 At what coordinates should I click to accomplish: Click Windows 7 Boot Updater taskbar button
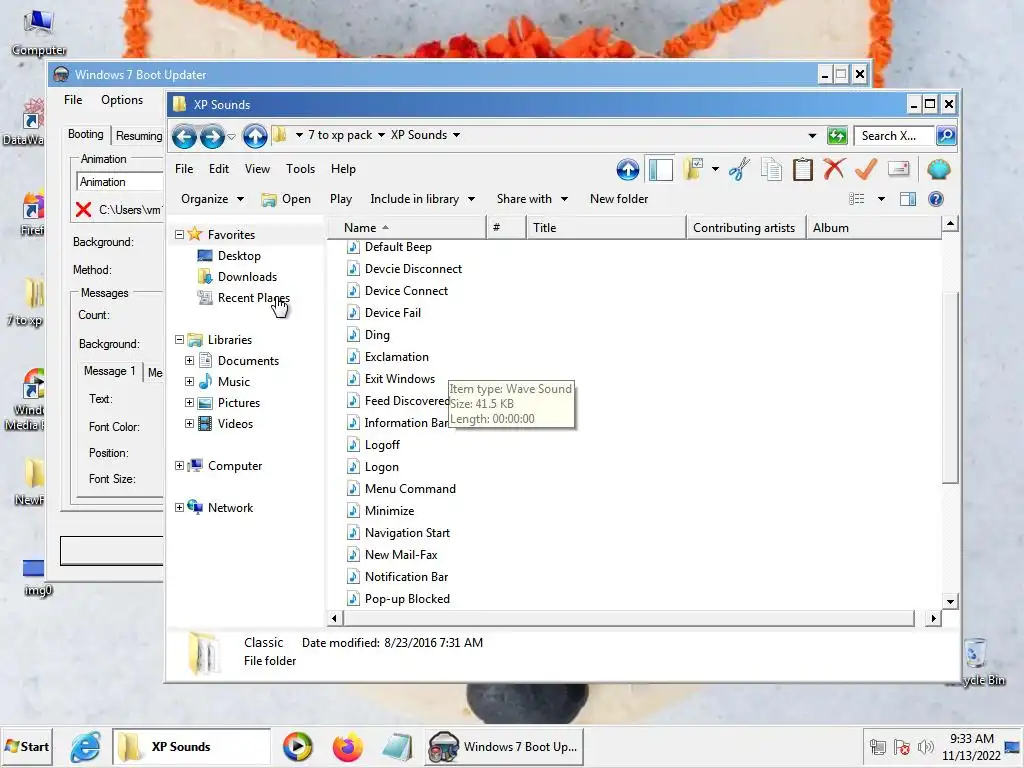click(x=505, y=746)
